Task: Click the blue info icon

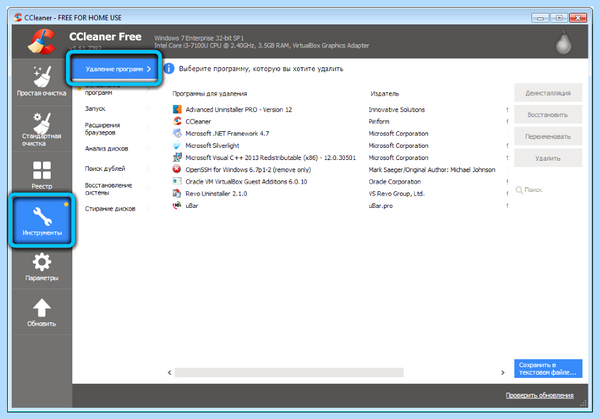Action: [x=168, y=68]
